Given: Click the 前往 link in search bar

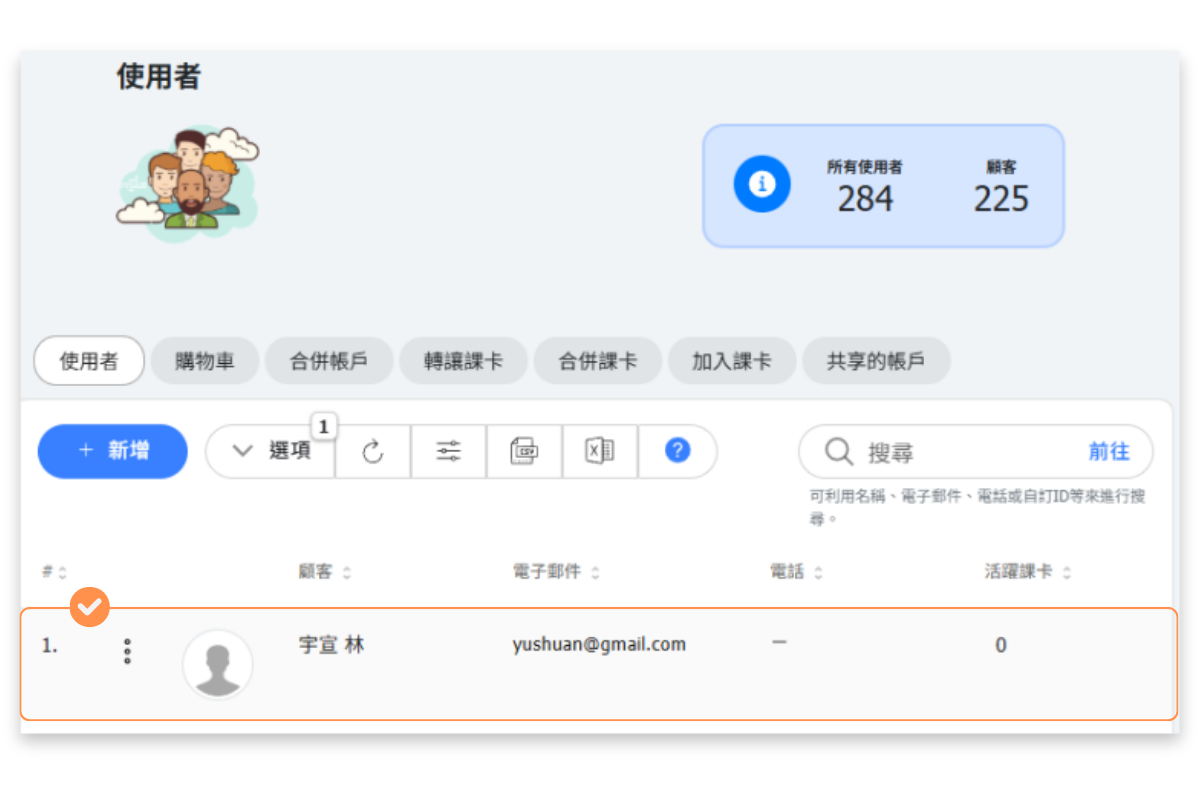Looking at the screenshot, I should pyautogui.click(x=1109, y=452).
